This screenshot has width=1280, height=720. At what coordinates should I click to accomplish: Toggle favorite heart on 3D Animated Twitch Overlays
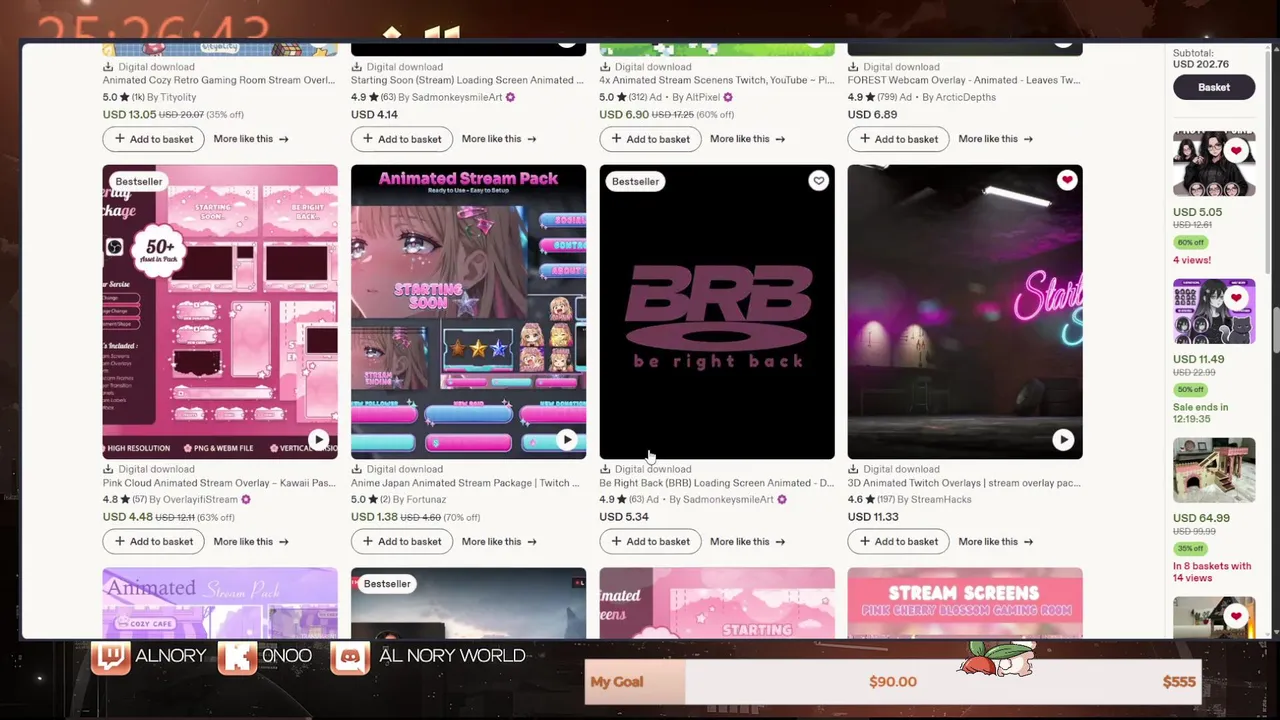(1067, 180)
